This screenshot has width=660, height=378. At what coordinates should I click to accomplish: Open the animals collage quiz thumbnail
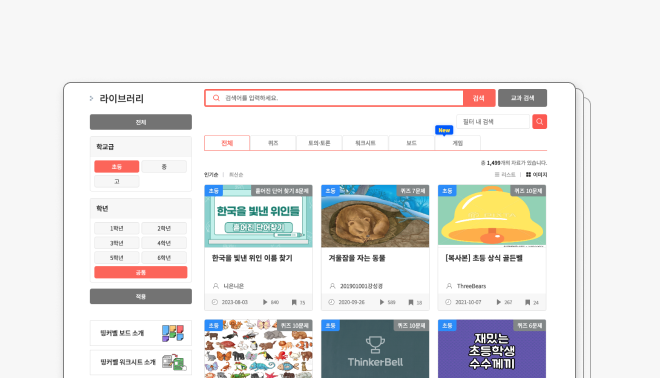tap(258, 349)
